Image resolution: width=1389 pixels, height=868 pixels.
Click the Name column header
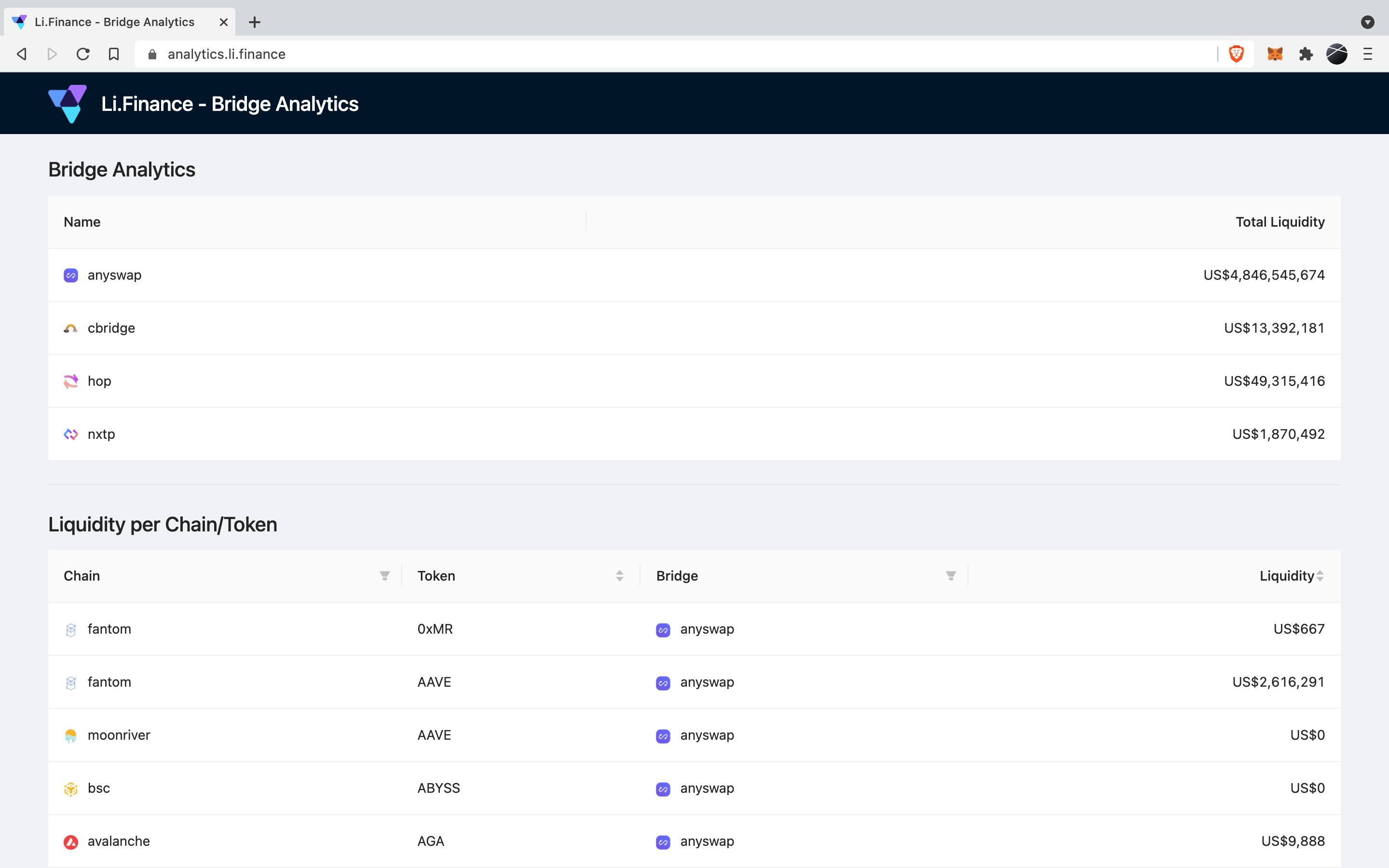[82, 222]
